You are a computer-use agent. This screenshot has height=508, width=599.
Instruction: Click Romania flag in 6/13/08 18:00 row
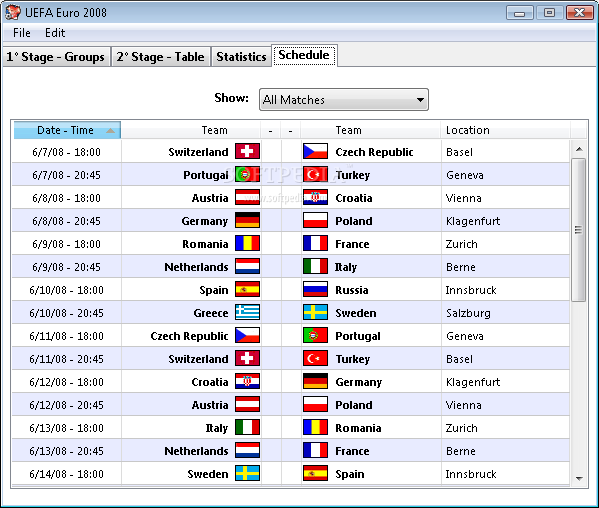(x=315, y=427)
